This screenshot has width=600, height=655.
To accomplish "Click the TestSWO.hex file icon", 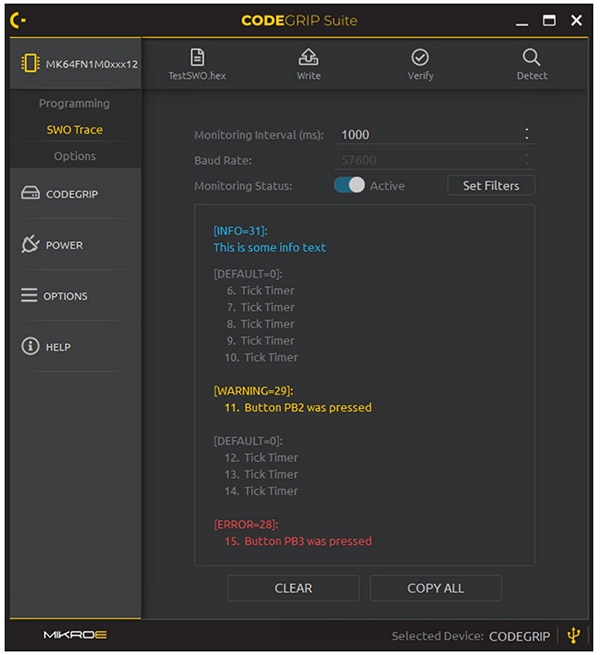I will pos(197,58).
